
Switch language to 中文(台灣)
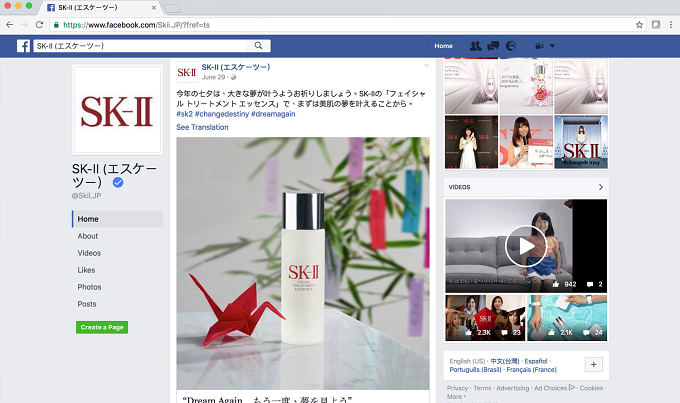pos(504,361)
